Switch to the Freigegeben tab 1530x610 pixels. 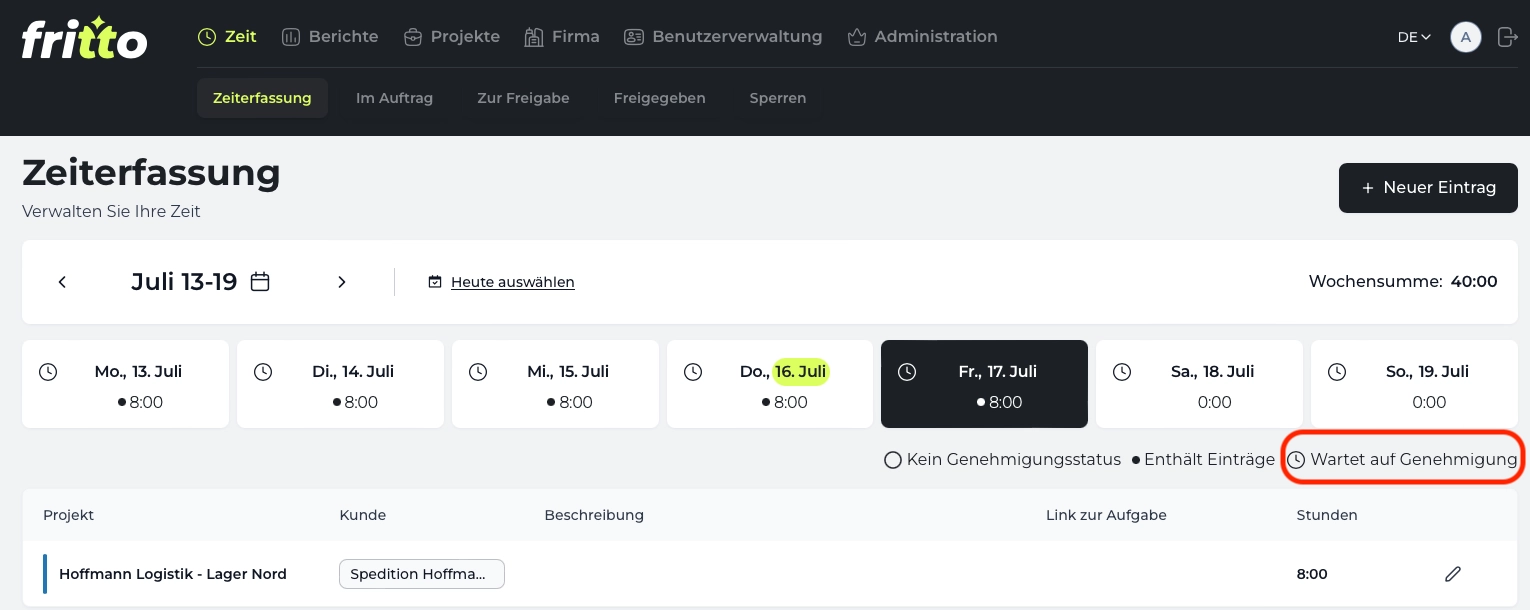tap(660, 98)
